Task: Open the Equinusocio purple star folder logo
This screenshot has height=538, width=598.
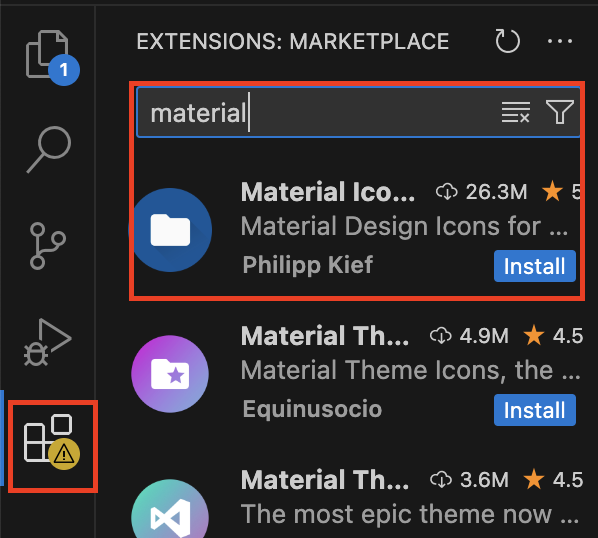Action: pos(170,374)
